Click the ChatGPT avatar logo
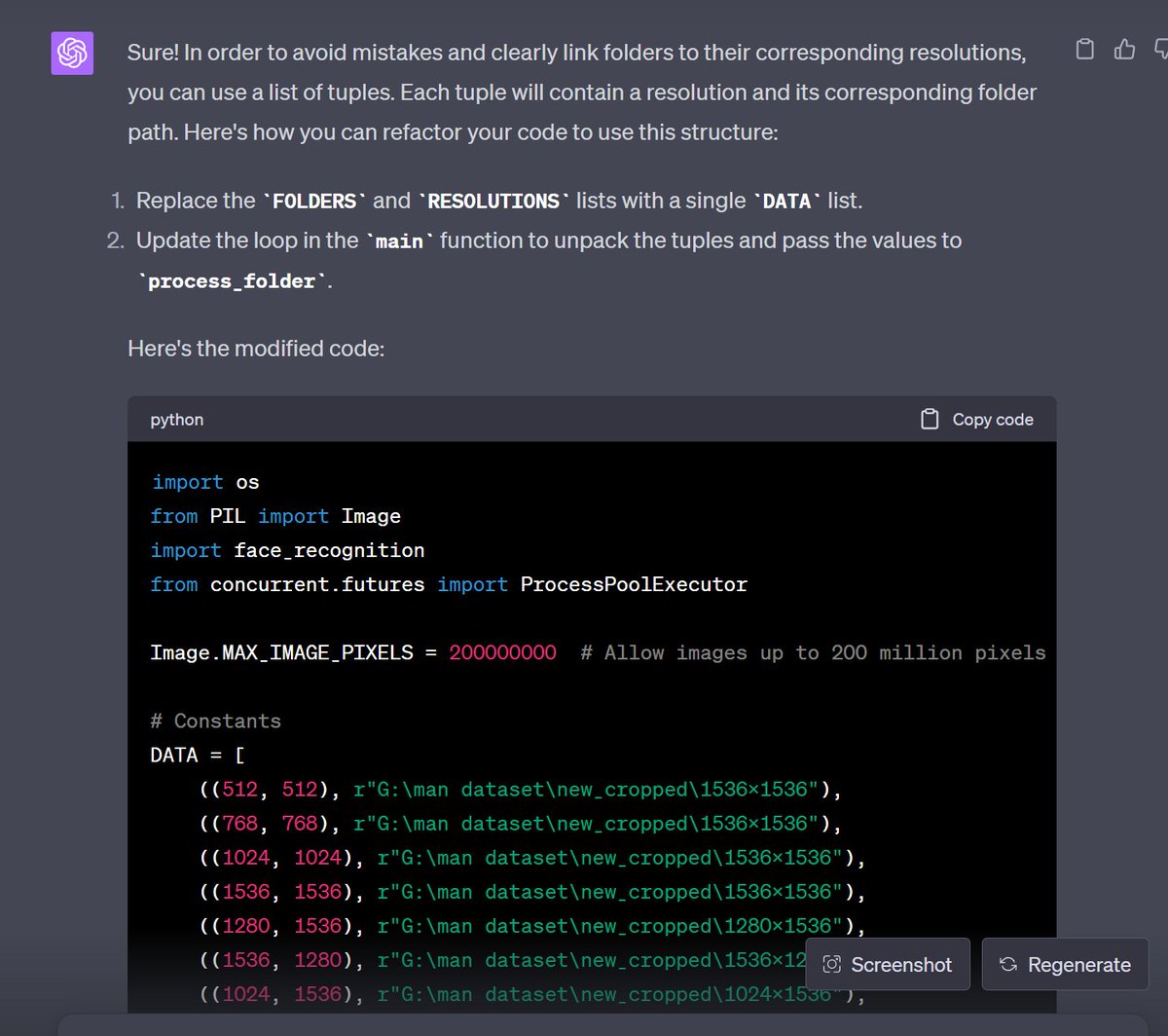Screen dimensions: 1168x1036 72,53
